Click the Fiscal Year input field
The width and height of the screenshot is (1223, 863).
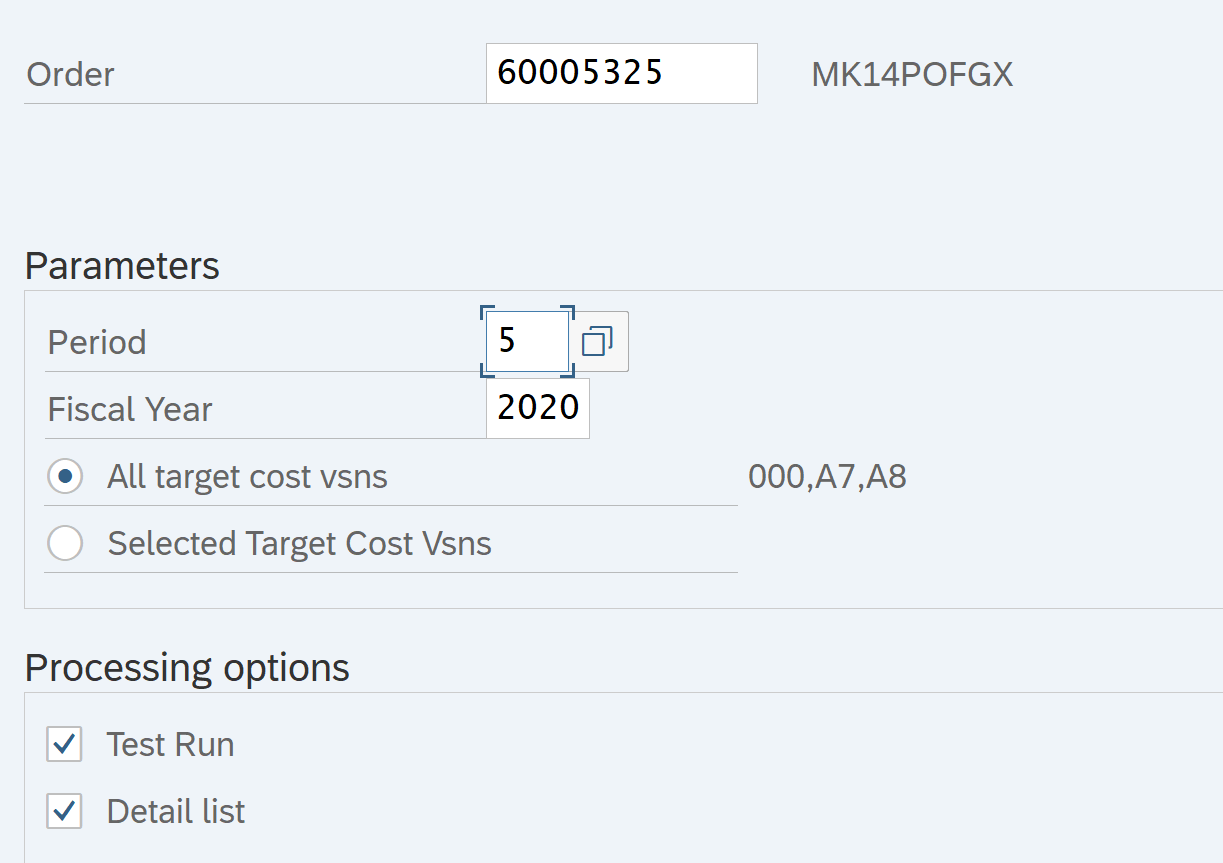pyautogui.click(x=538, y=408)
